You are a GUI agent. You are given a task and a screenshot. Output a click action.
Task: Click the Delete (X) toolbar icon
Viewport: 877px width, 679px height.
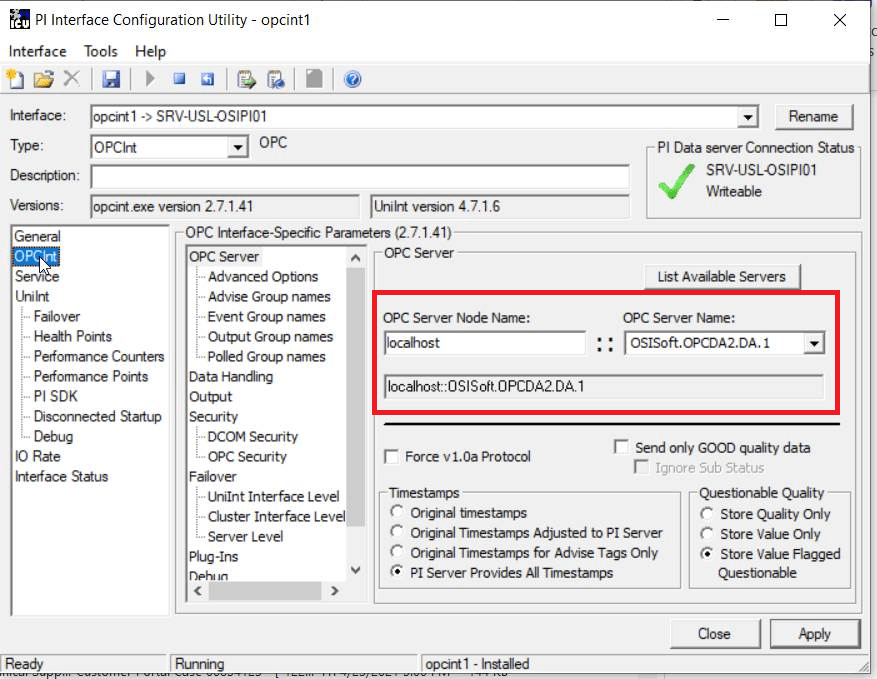(72, 79)
